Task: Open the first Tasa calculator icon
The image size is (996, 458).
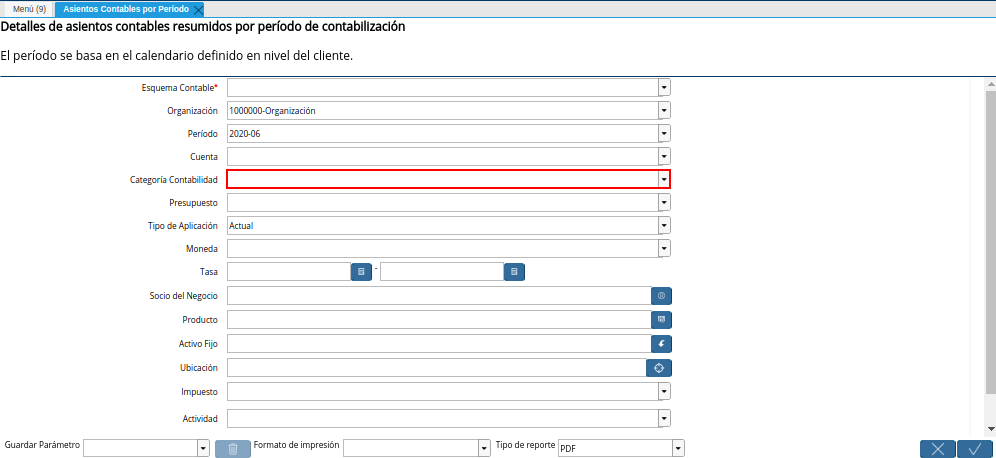Action: point(361,272)
